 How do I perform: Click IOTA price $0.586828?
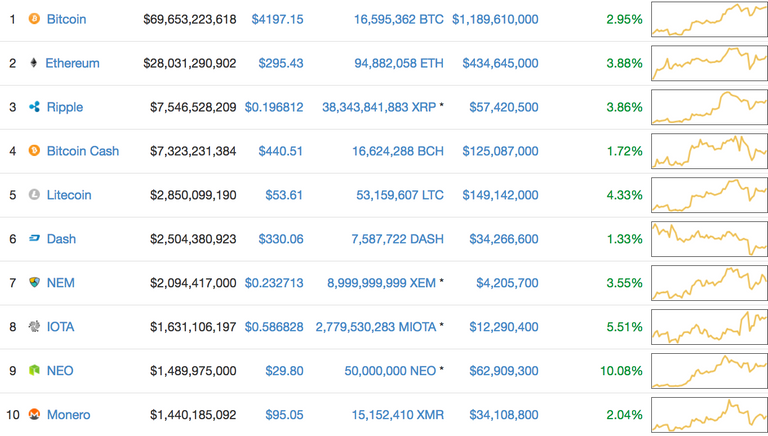coord(274,327)
